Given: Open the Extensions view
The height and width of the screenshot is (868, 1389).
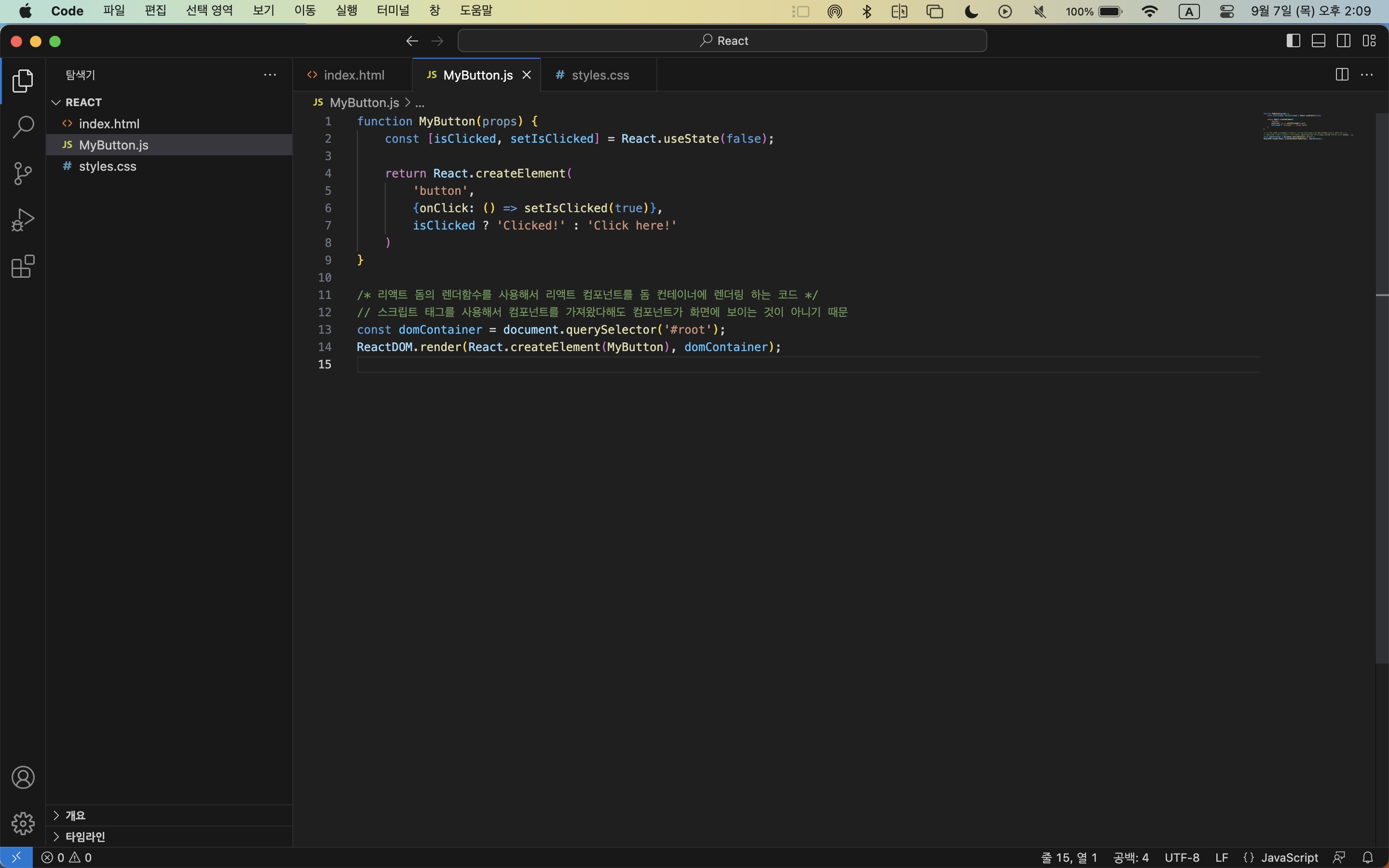Looking at the screenshot, I should (23, 266).
